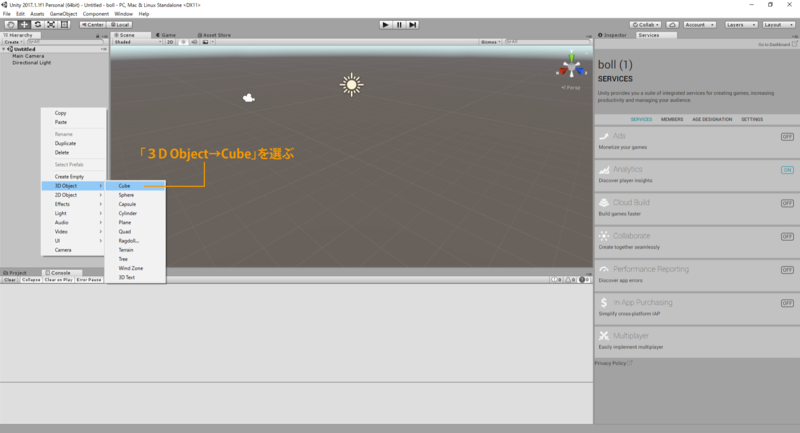Click the Pause button
Viewport: 800px width, 433px height.
tap(399, 24)
